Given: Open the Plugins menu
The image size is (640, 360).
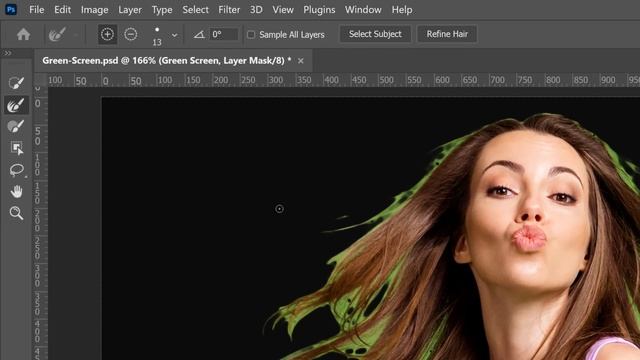Looking at the screenshot, I should [x=319, y=10].
